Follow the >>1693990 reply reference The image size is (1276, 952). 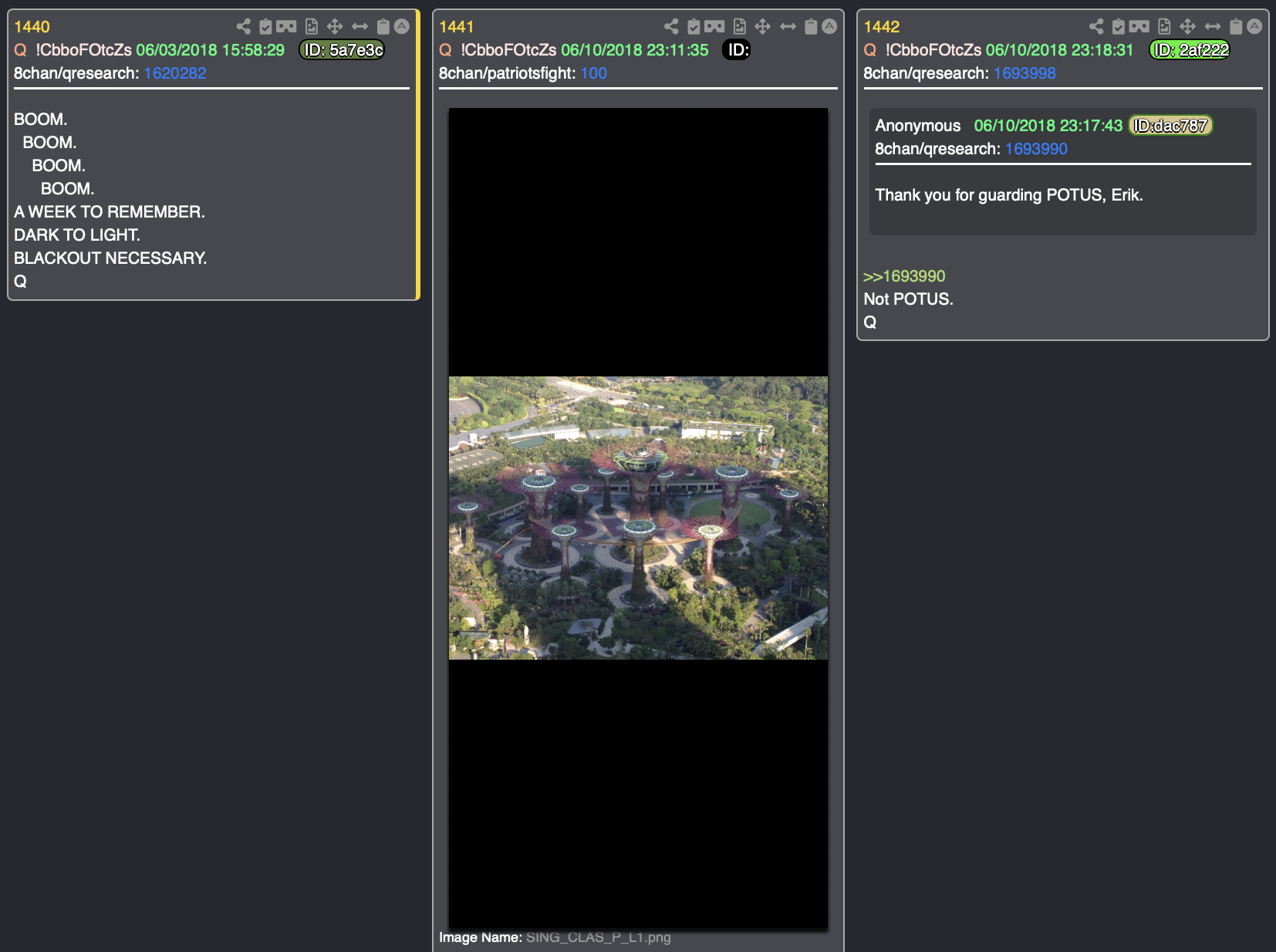coord(904,276)
